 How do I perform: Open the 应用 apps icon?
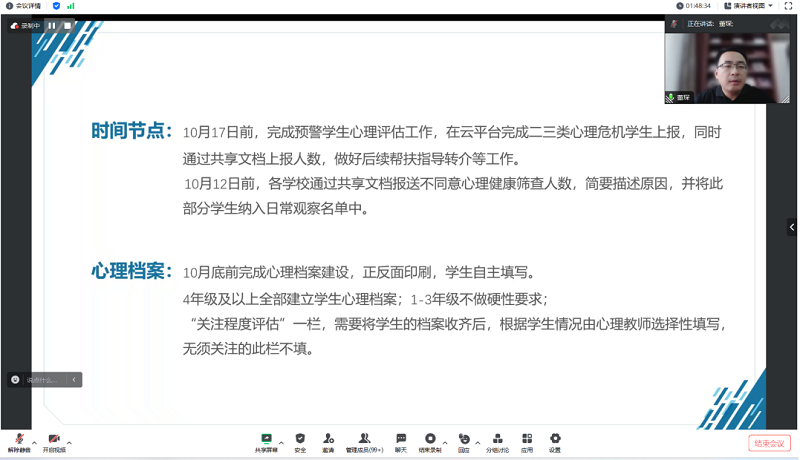point(527,443)
